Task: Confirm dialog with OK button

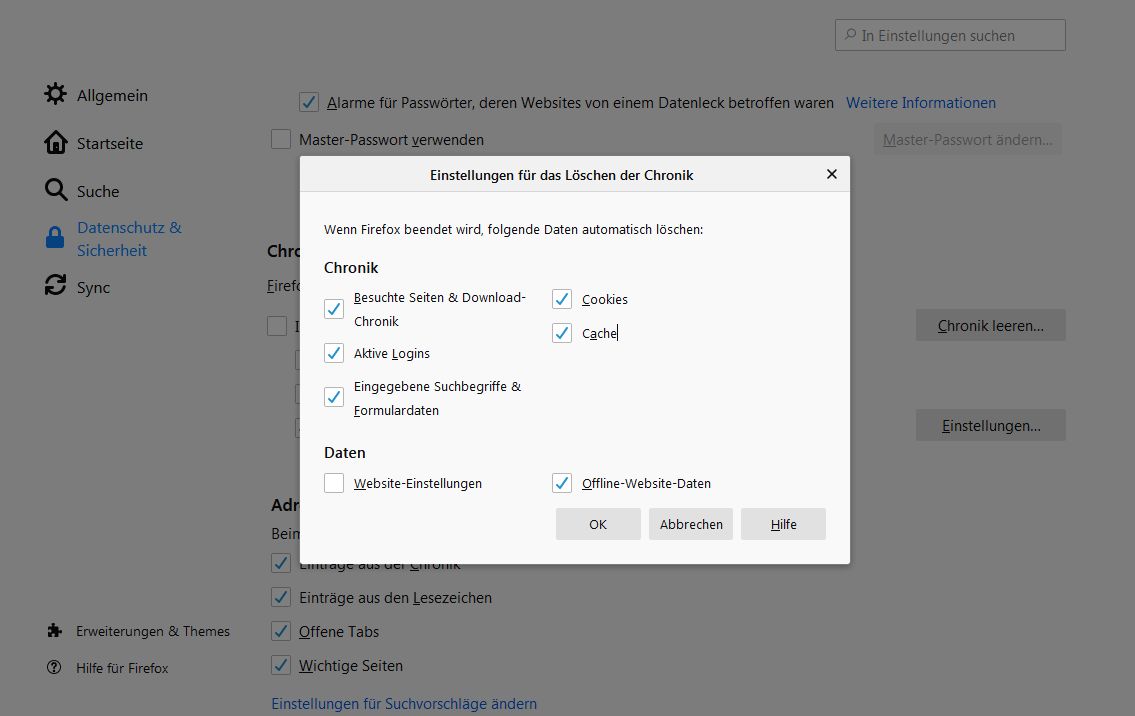Action: click(x=598, y=524)
